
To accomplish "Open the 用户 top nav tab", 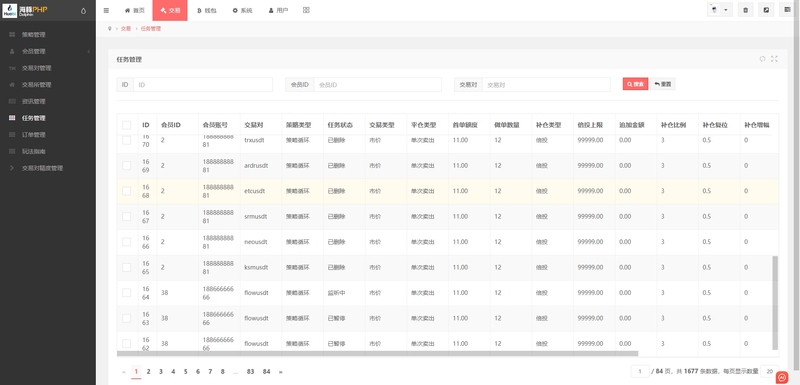I will click(x=279, y=10).
